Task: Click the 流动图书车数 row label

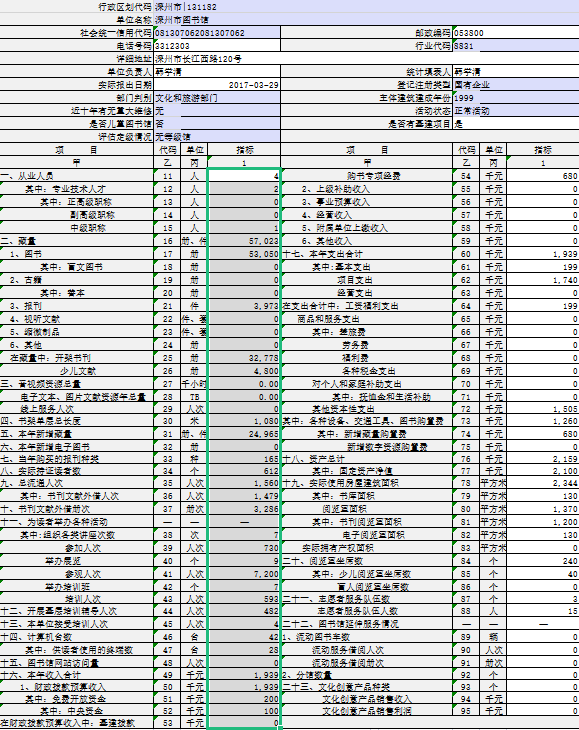Action: (x=367, y=637)
